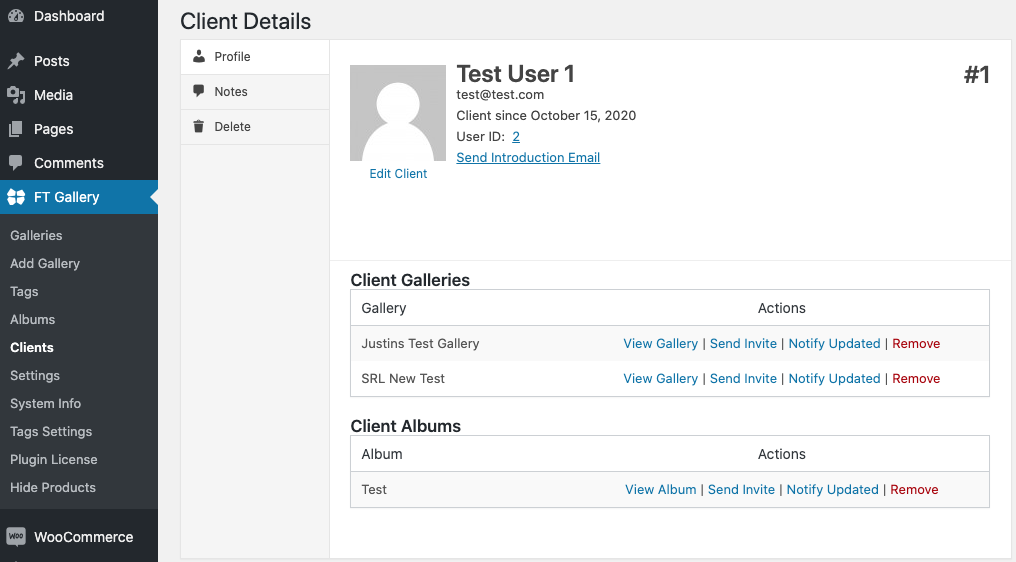Open the System Info page
The height and width of the screenshot is (562, 1016).
pyautogui.click(x=45, y=403)
